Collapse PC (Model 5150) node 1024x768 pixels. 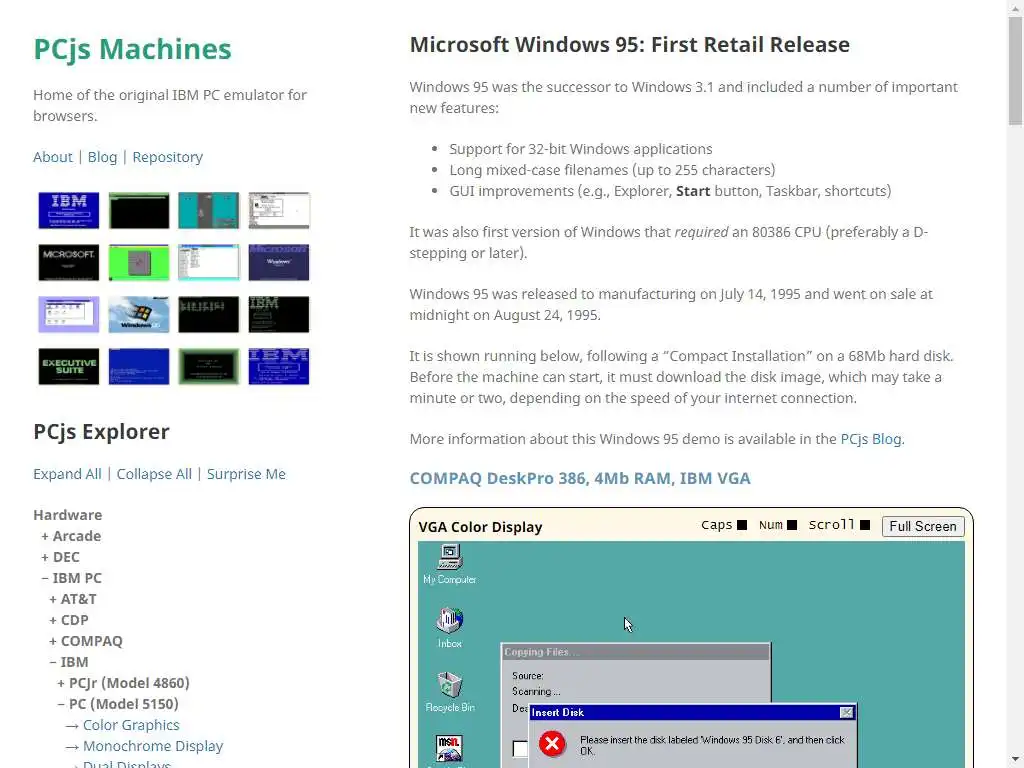point(118,703)
